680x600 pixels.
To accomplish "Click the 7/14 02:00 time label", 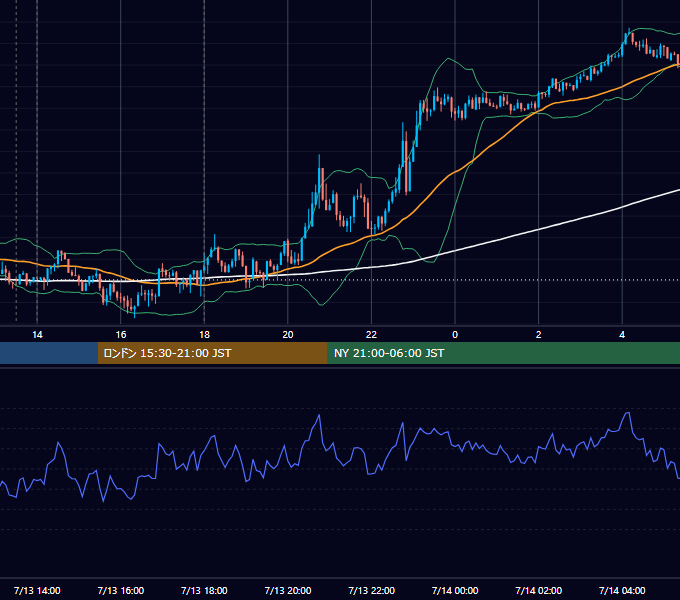I will point(539,590).
